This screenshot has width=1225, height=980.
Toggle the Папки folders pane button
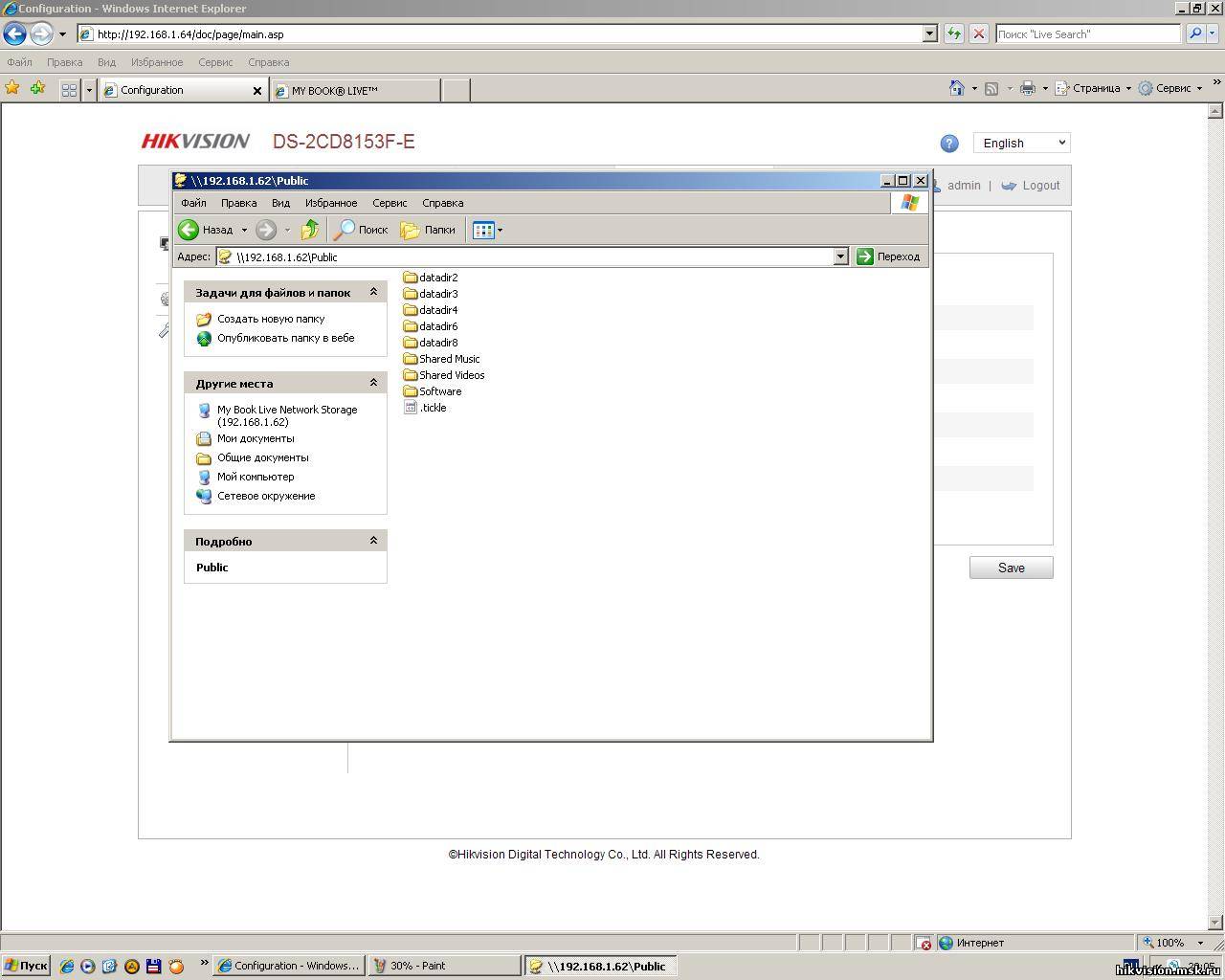[x=428, y=230]
